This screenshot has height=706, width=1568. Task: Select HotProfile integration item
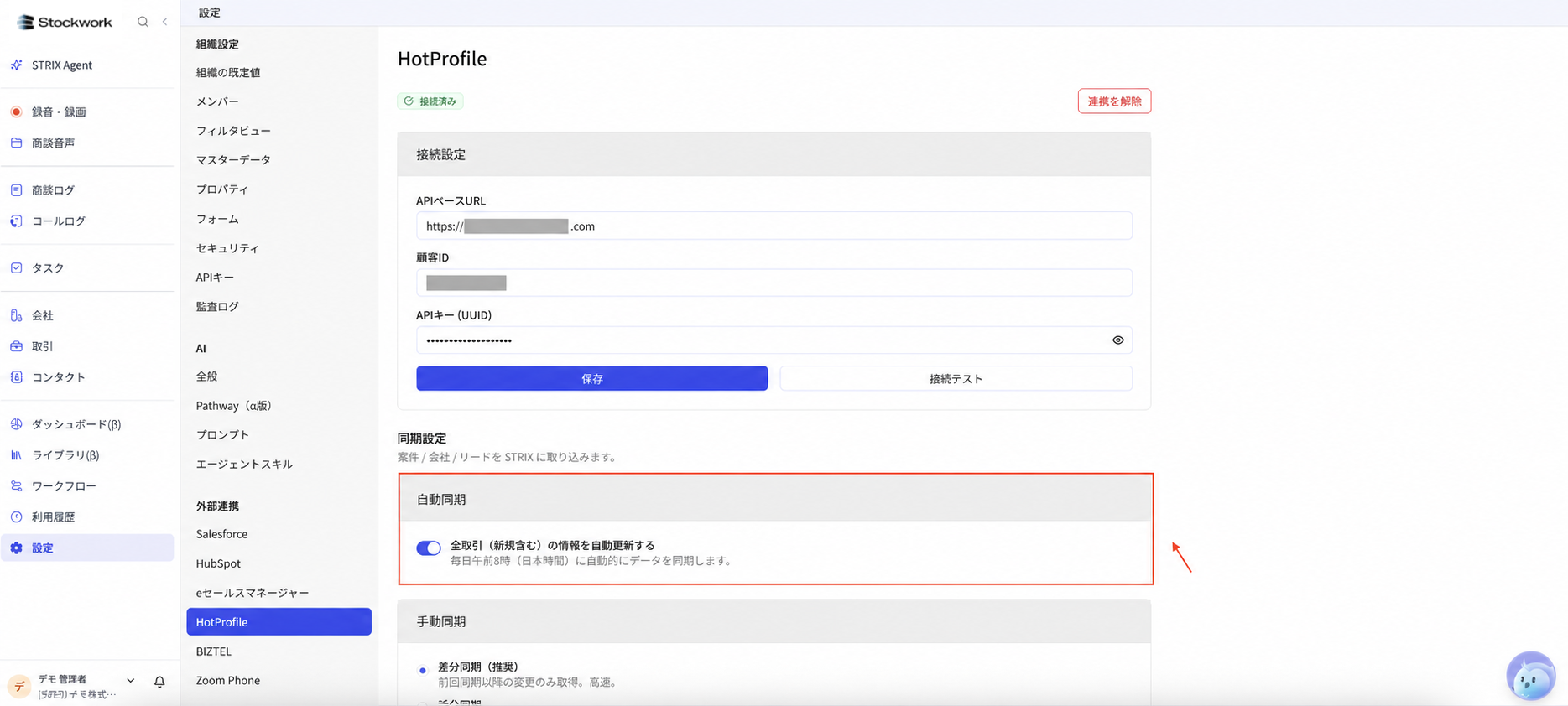coord(279,621)
